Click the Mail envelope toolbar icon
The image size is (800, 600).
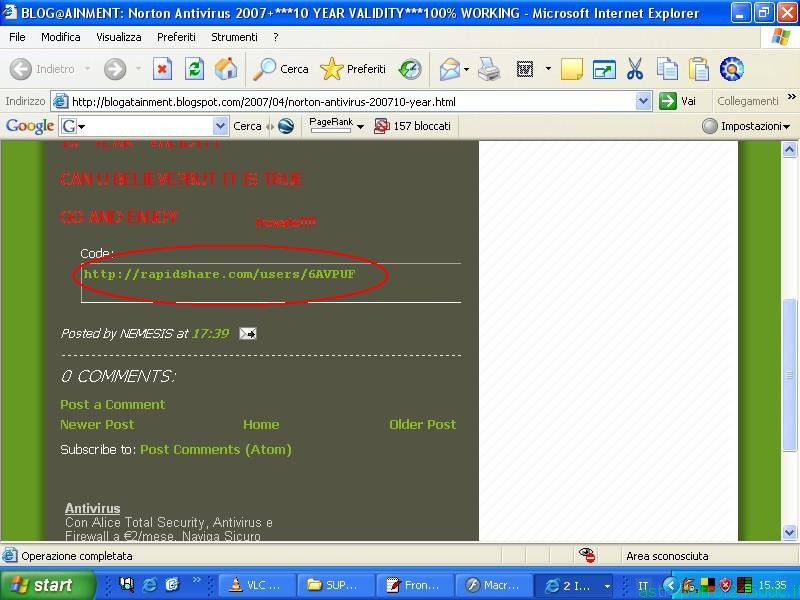tap(449, 69)
